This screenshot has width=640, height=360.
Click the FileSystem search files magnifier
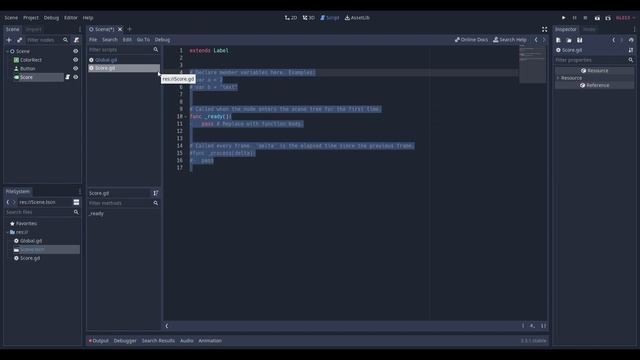(76, 212)
